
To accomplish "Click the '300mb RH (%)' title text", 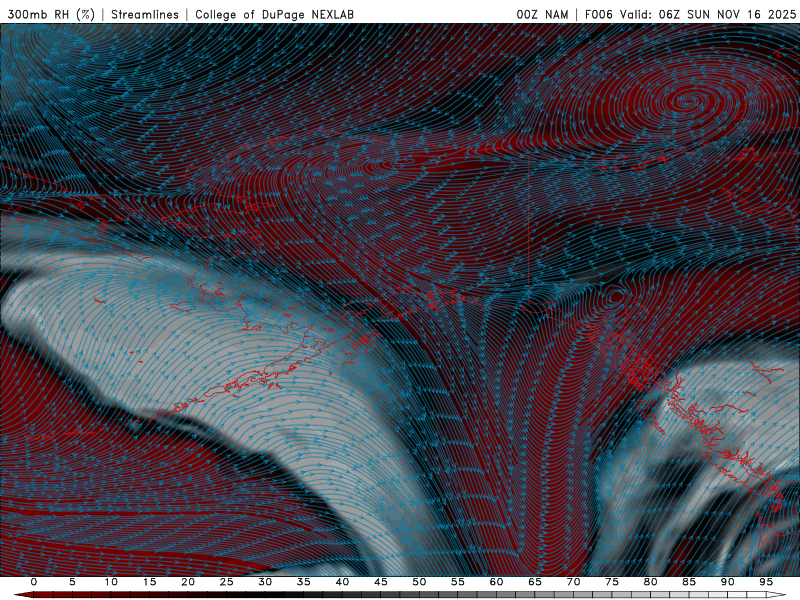I will click(51, 14).
